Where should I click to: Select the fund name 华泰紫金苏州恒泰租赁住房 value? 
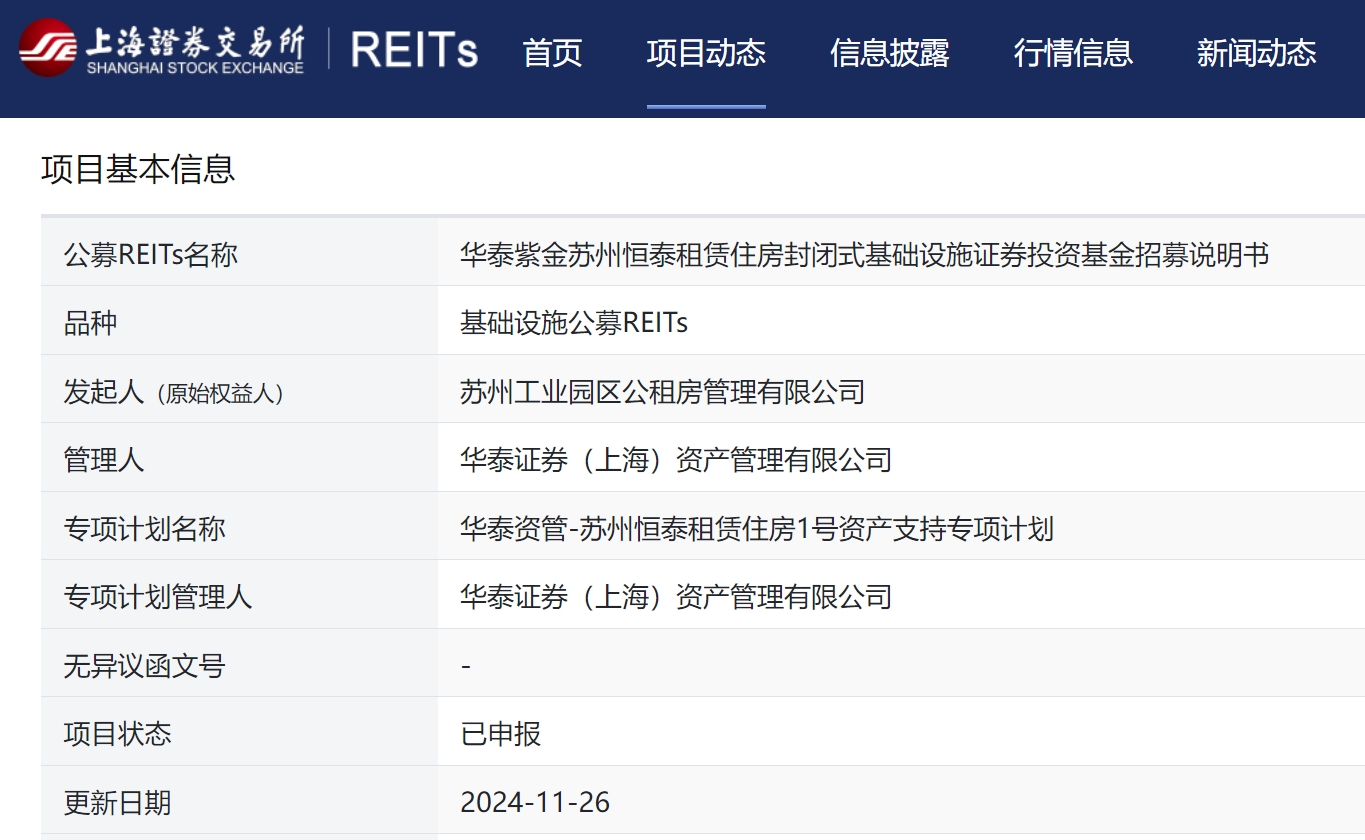865,255
